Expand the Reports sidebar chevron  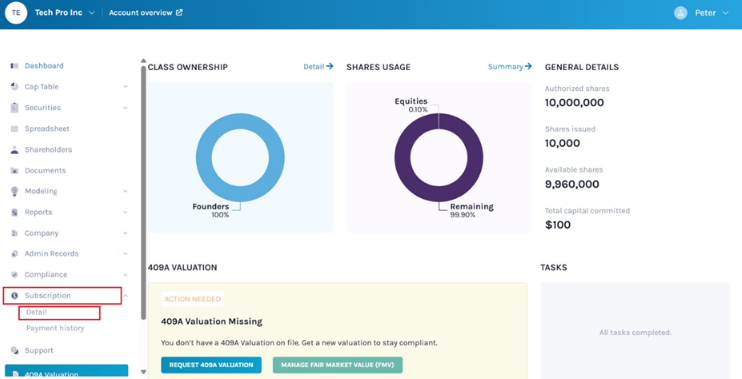pyautogui.click(x=125, y=212)
